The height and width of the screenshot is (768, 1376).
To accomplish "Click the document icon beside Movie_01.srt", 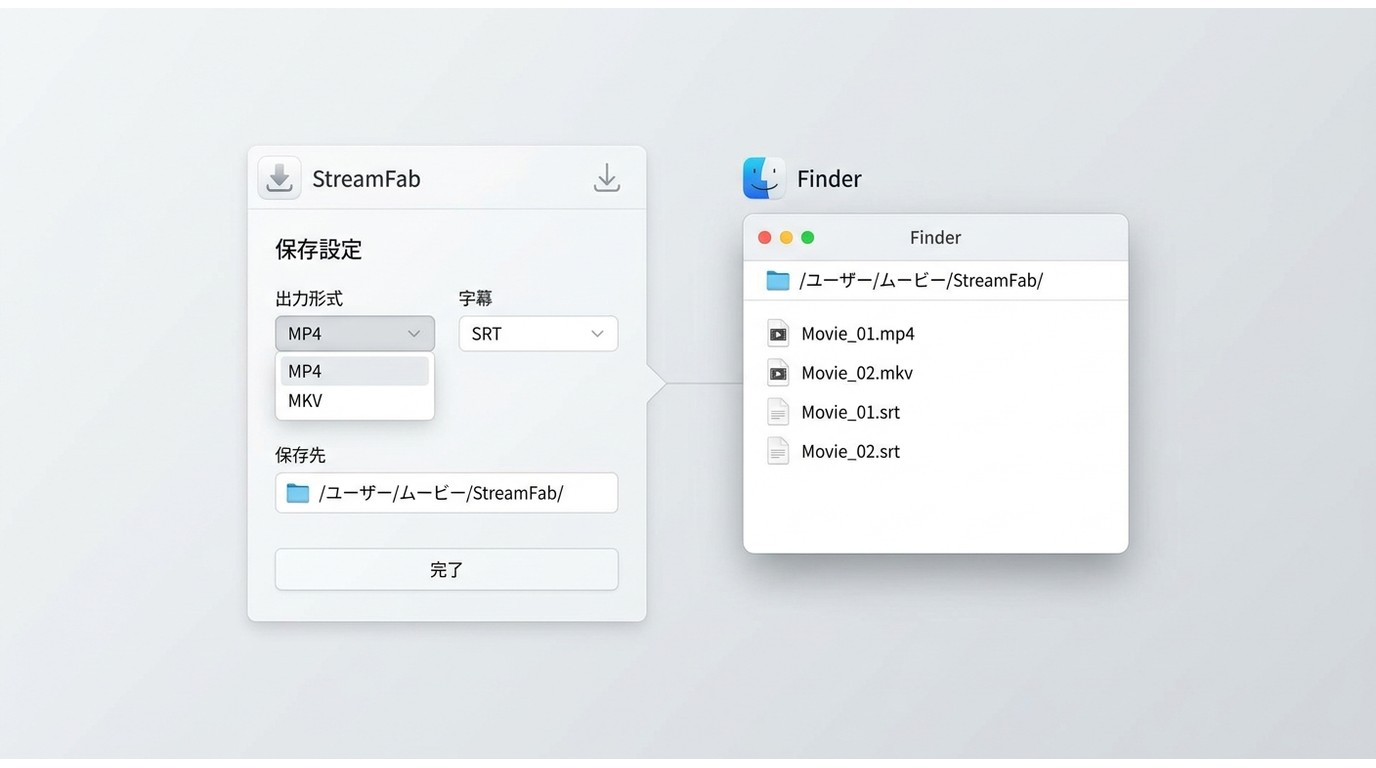I will tap(778, 412).
